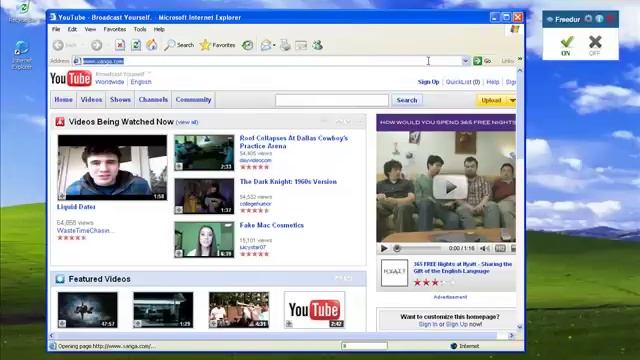
Task: Click the Messenger toolbar icon
Action: [318, 45]
